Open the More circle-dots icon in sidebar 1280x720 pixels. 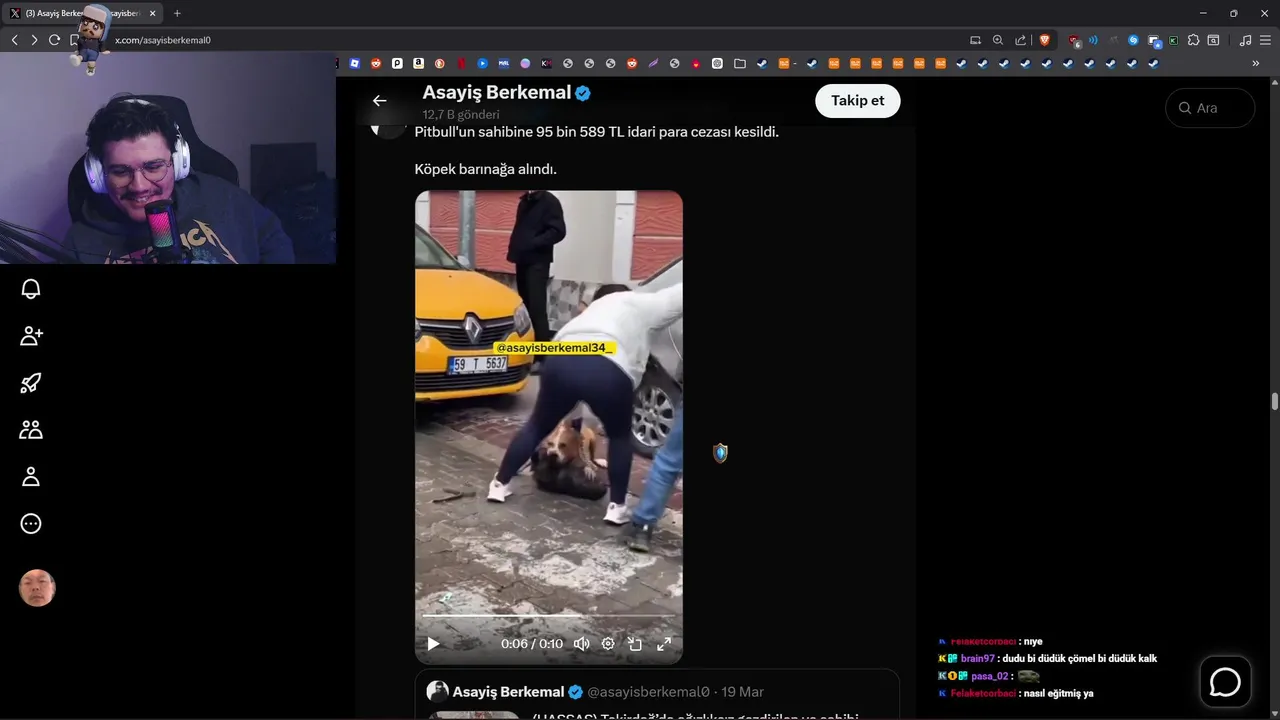(31, 524)
